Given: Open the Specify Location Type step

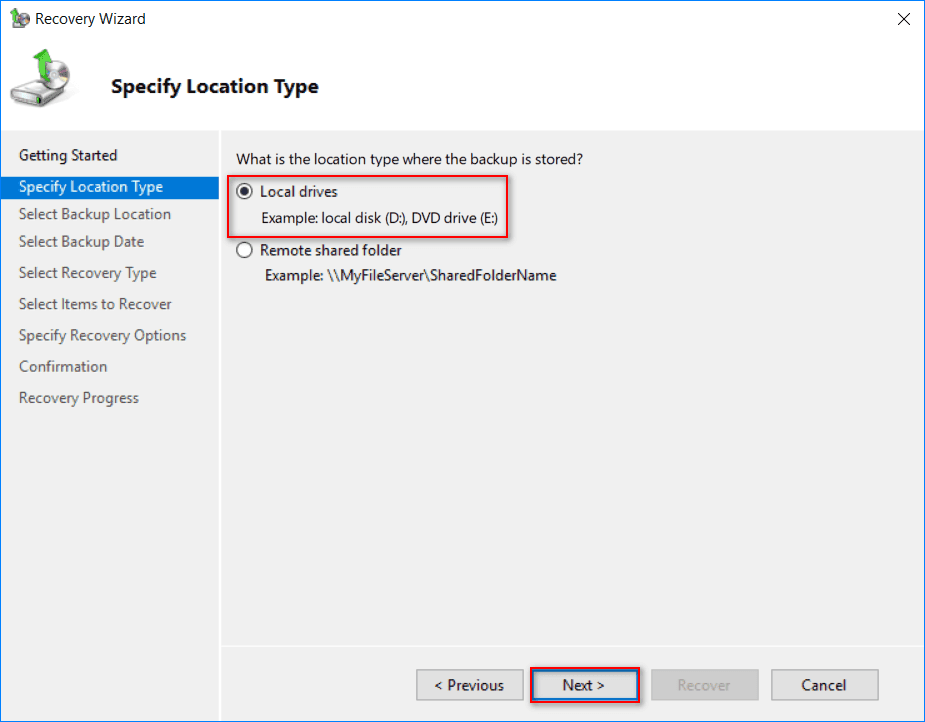Looking at the screenshot, I should (x=91, y=187).
